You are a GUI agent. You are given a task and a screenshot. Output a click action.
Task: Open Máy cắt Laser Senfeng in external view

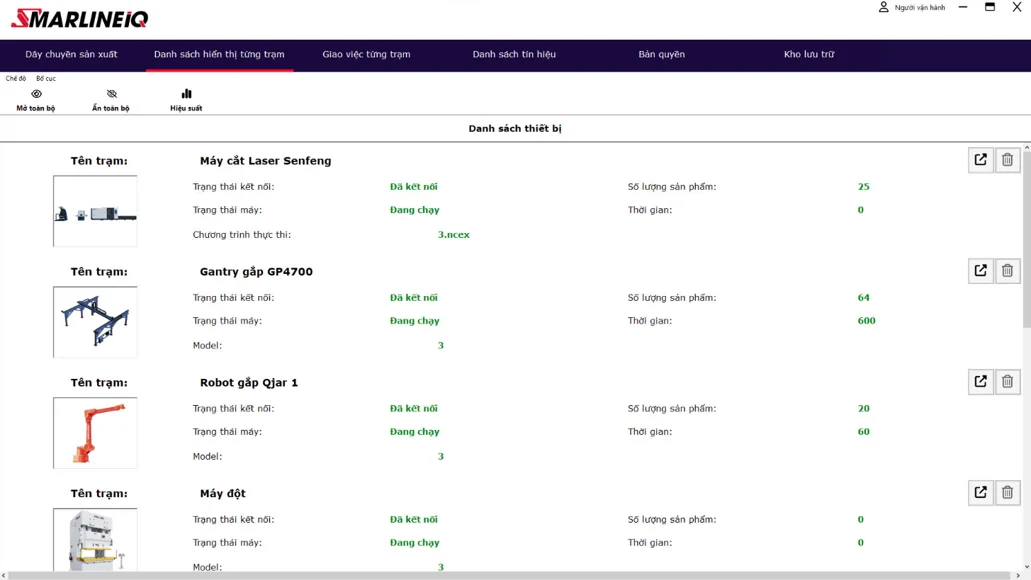pyautogui.click(x=980, y=160)
